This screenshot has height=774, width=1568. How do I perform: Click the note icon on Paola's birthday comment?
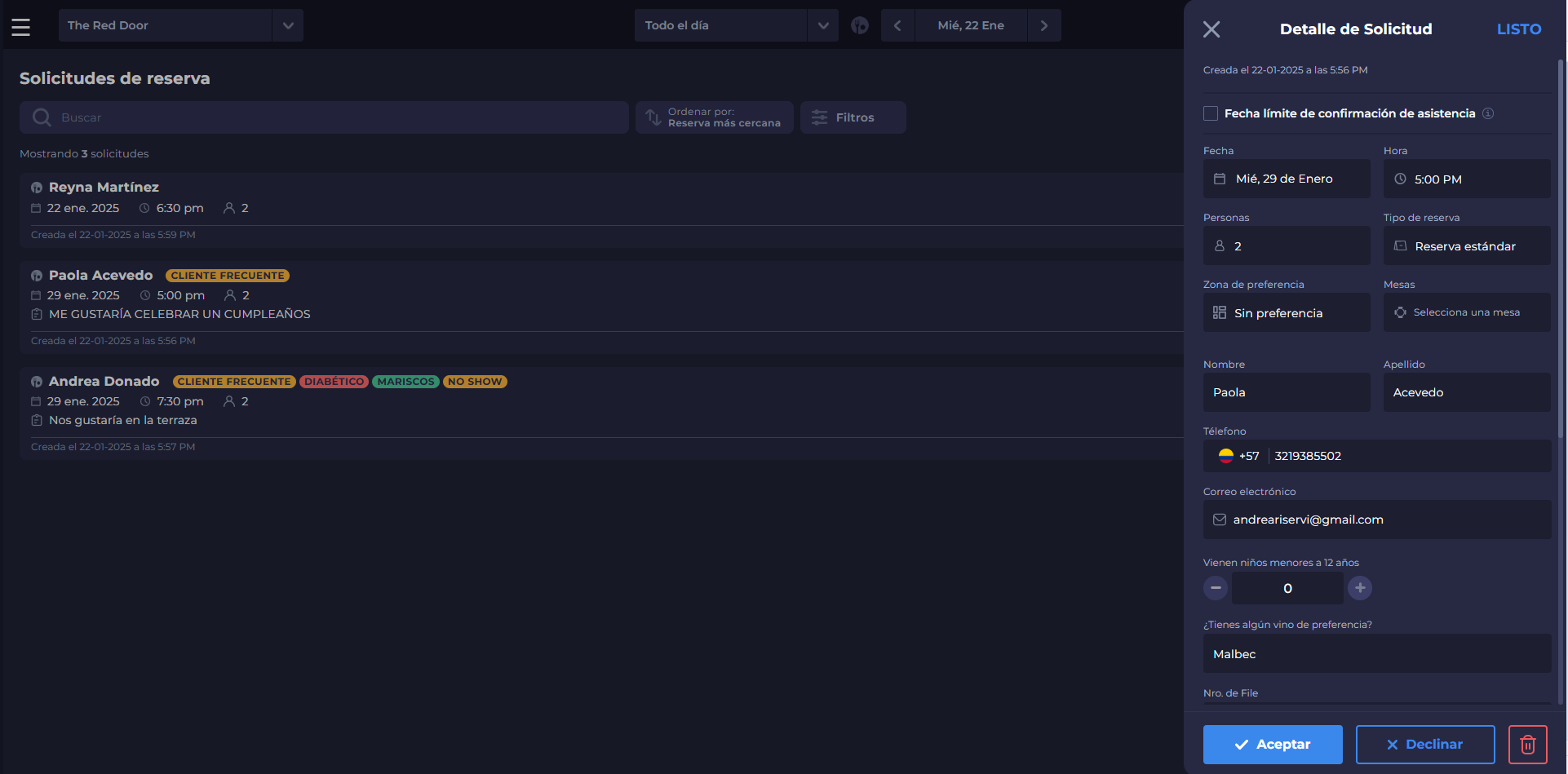[37, 314]
